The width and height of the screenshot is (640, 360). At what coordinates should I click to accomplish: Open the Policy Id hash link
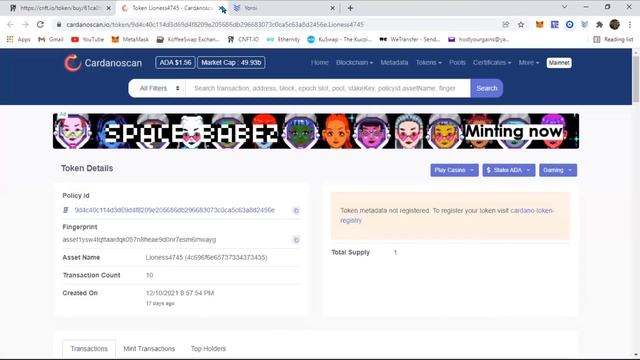174,210
